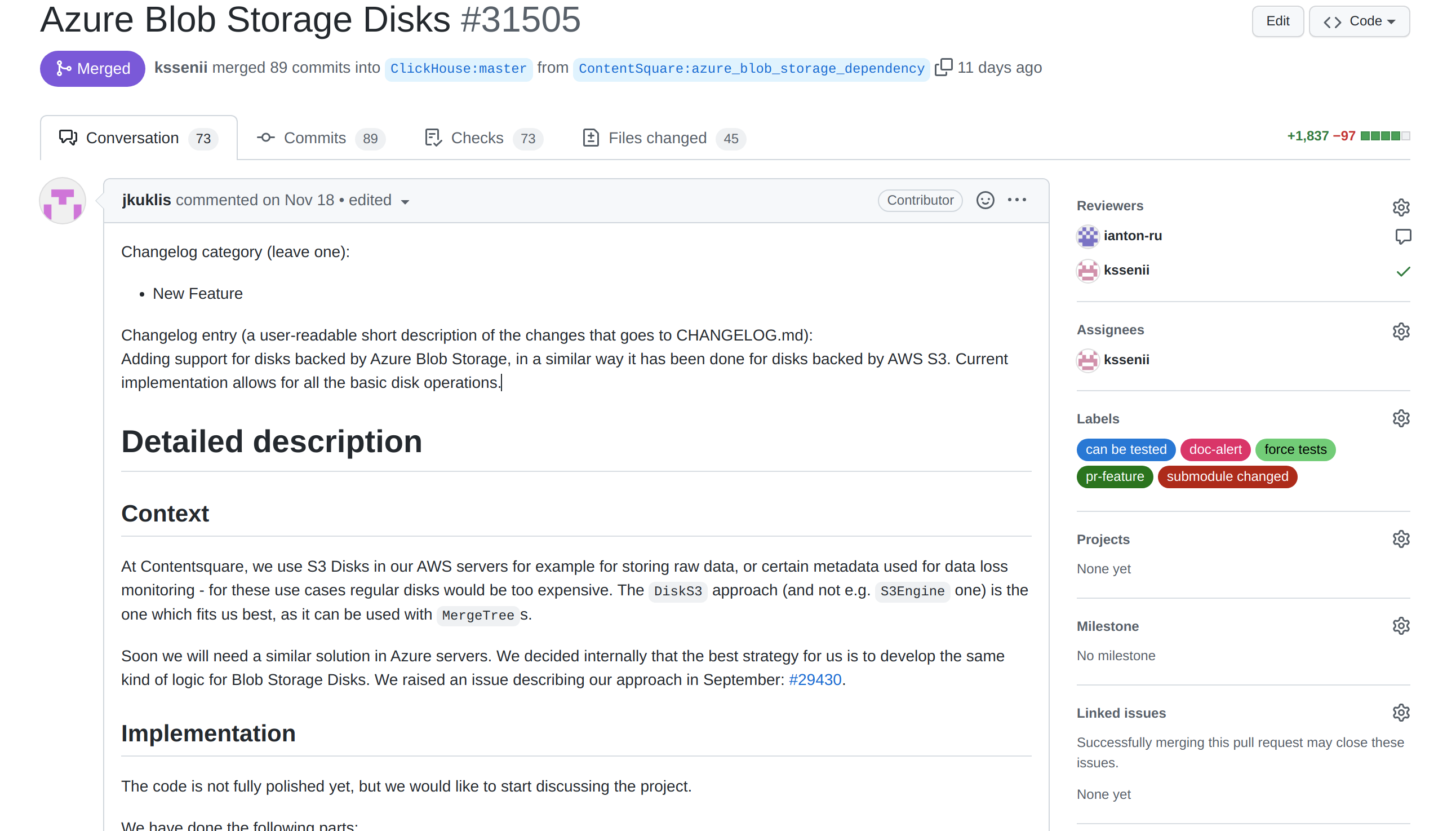Click the Linked issues gear icon
This screenshot has height=831, width=1456.
pyautogui.click(x=1400, y=712)
